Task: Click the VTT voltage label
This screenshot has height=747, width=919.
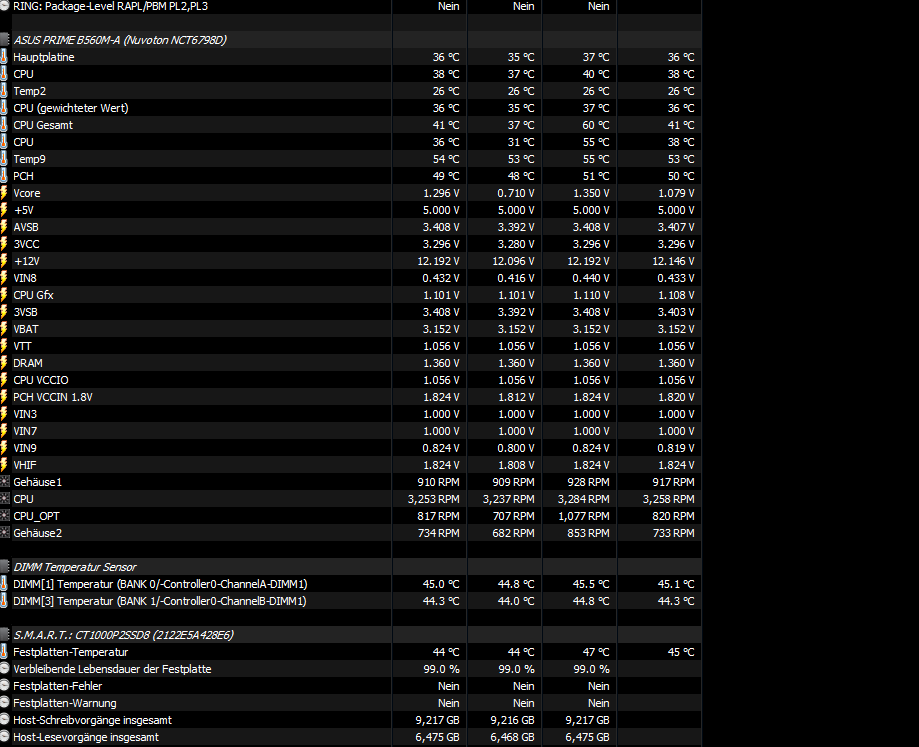Action: [x=23, y=346]
